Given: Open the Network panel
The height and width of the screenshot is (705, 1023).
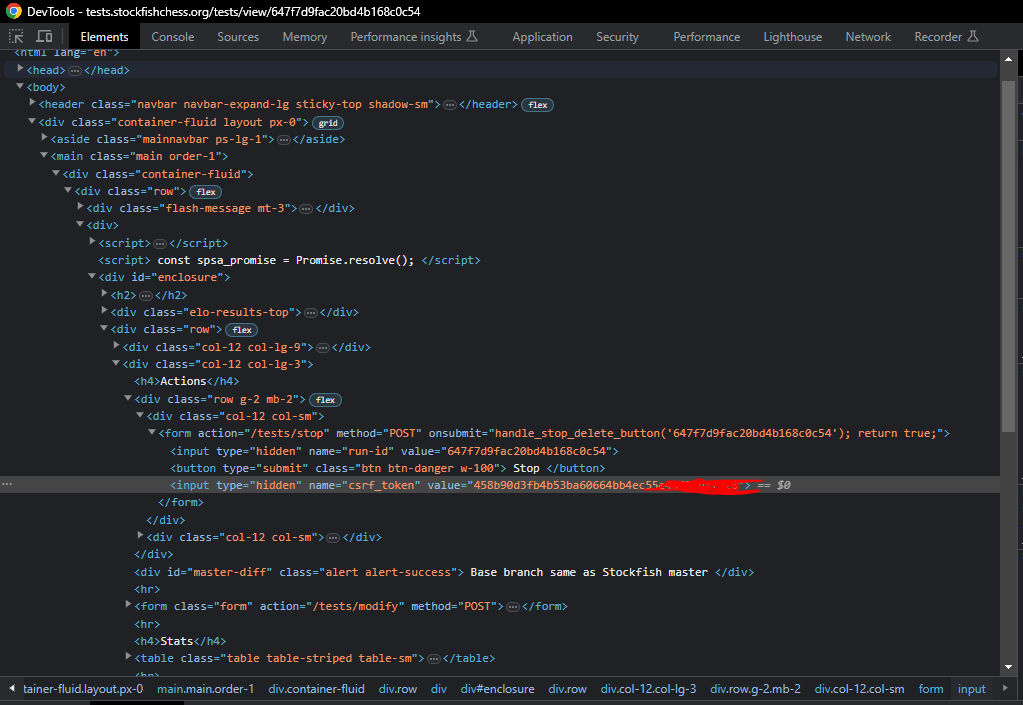Looking at the screenshot, I should pos(866,36).
